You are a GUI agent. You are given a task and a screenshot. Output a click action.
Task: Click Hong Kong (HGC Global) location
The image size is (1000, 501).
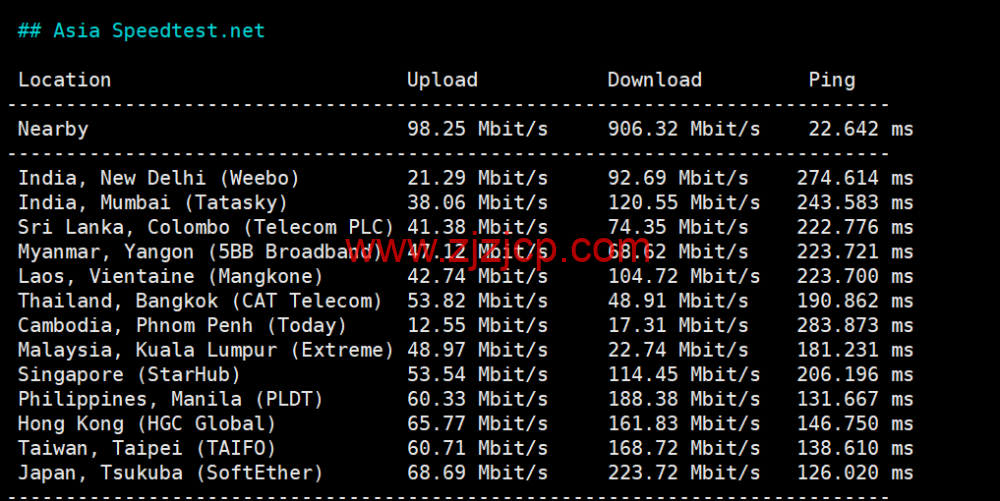pos(147,423)
